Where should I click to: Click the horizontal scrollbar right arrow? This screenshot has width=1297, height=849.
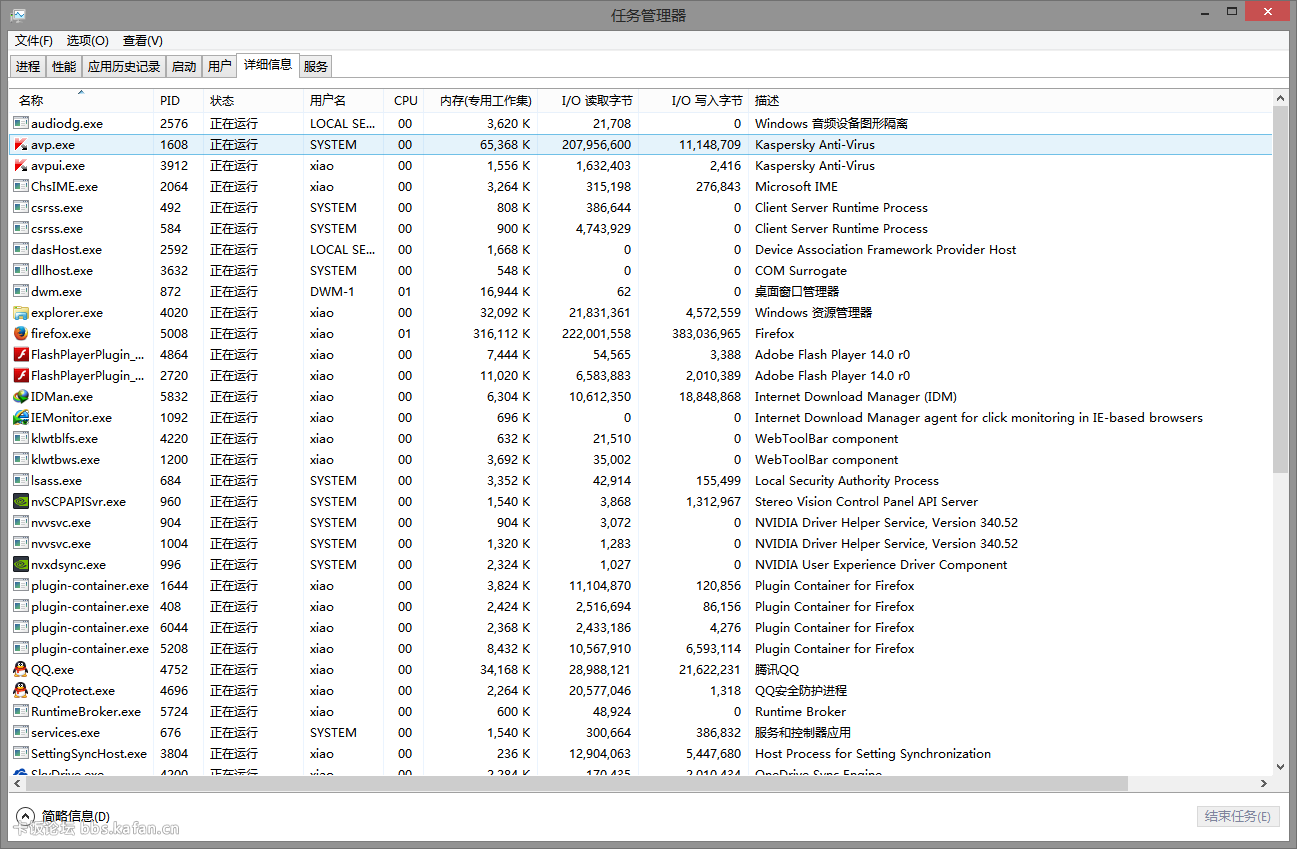click(1264, 783)
